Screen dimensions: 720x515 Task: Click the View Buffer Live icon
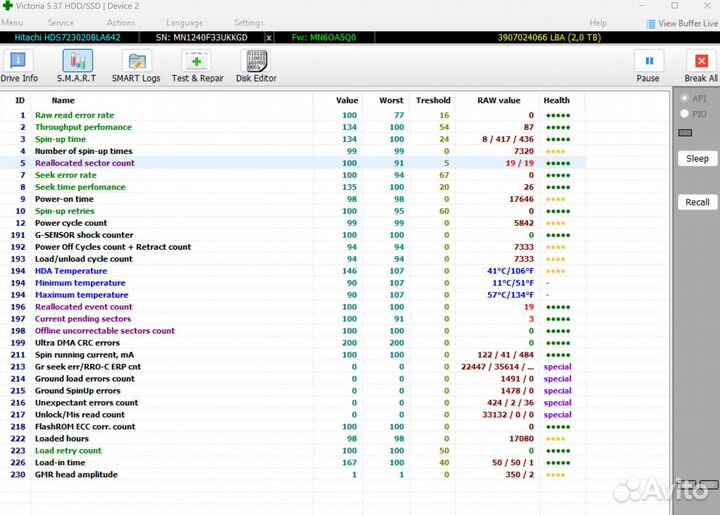[651, 23]
